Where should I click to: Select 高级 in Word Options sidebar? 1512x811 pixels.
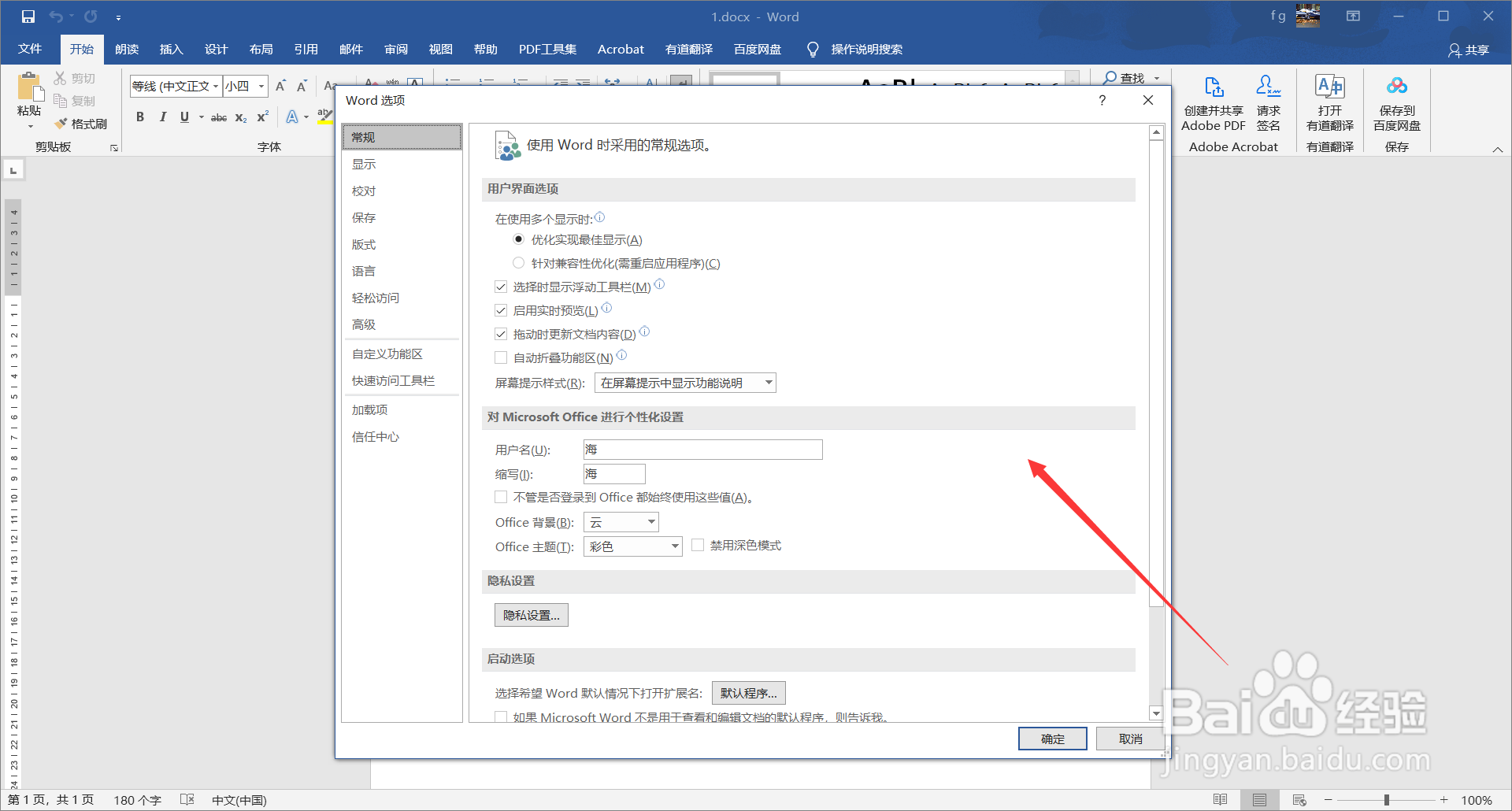(402, 324)
